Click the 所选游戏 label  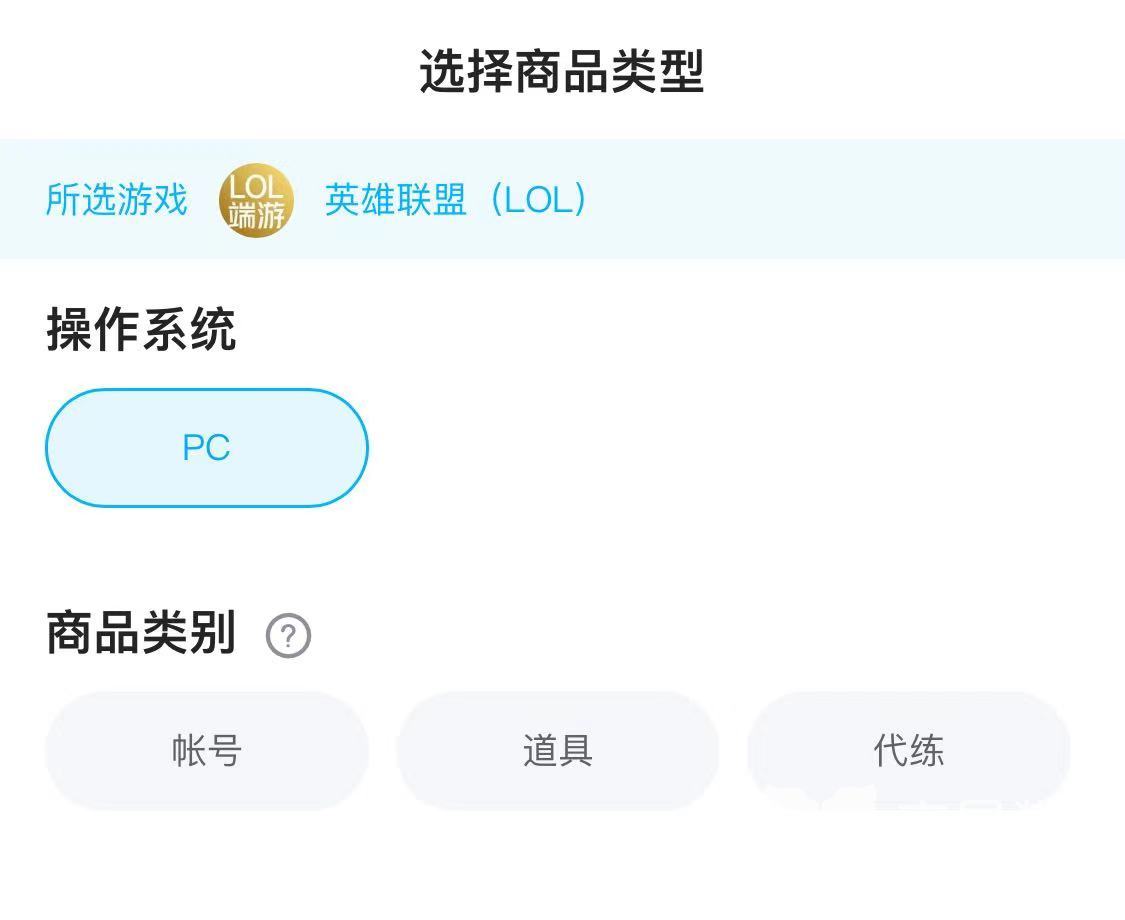click(x=116, y=200)
